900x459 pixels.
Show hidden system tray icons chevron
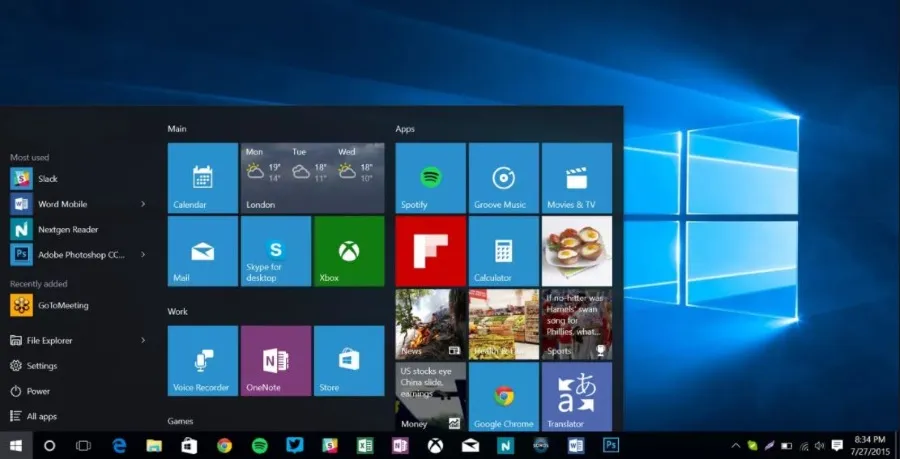tap(735, 446)
